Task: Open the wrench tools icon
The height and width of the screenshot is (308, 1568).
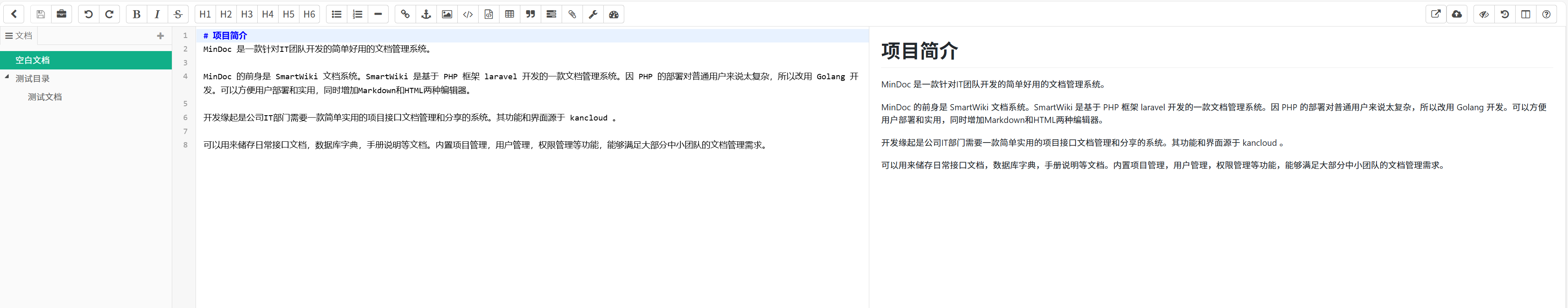Action: tap(593, 14)
